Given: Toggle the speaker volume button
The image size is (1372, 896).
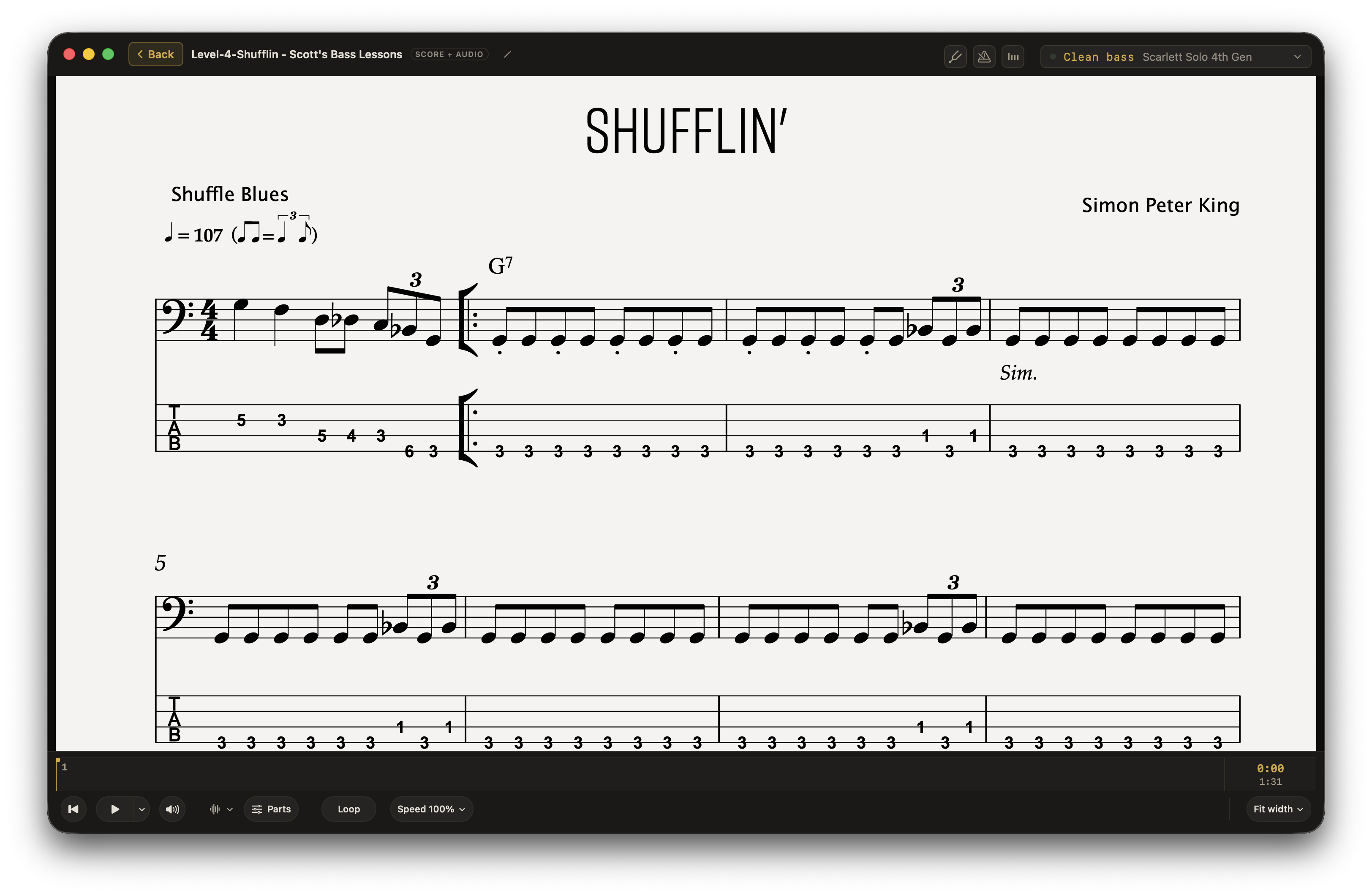Looking at the screenshot, I should (172, 809).
